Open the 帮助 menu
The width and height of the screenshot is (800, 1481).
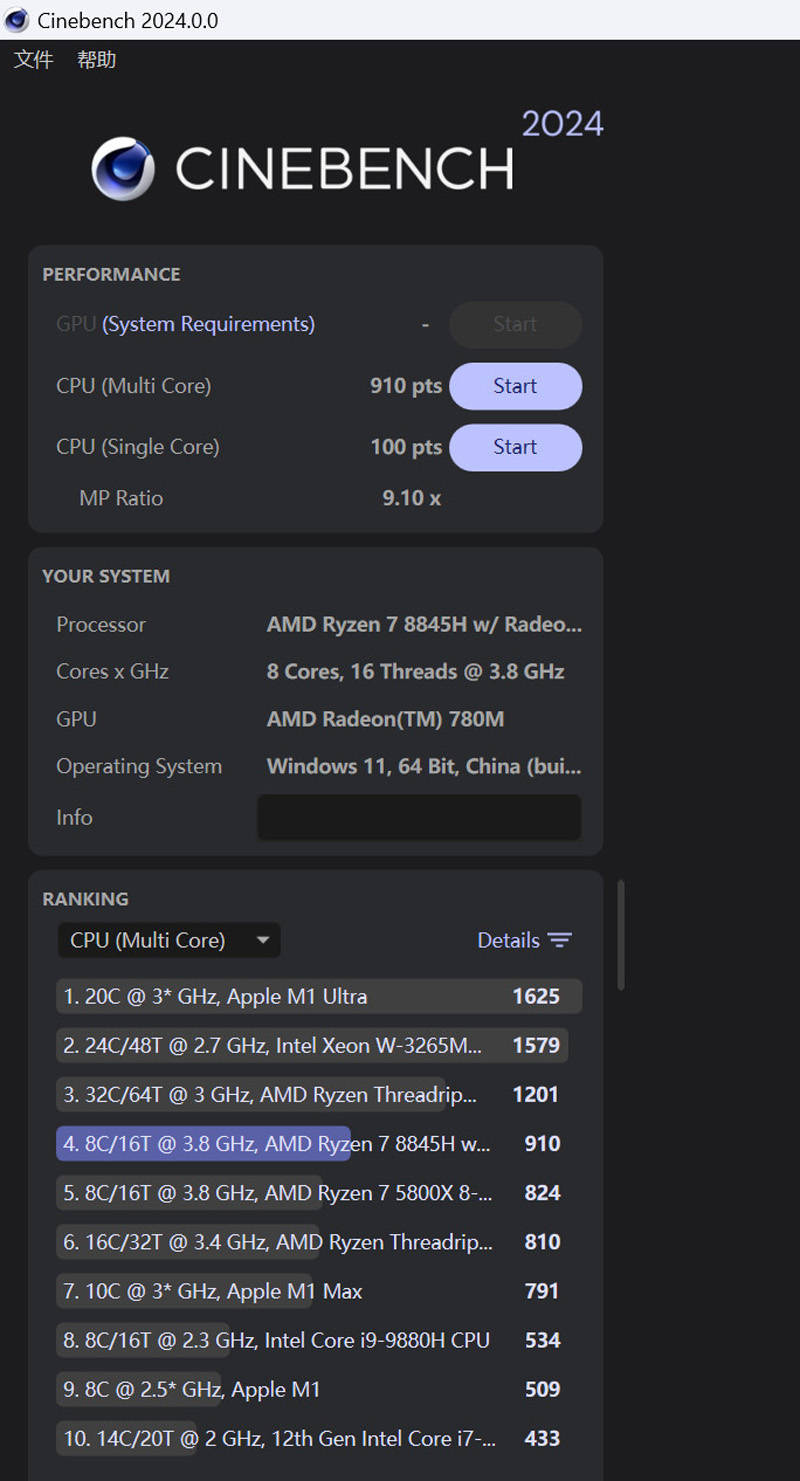click(96, 60)
